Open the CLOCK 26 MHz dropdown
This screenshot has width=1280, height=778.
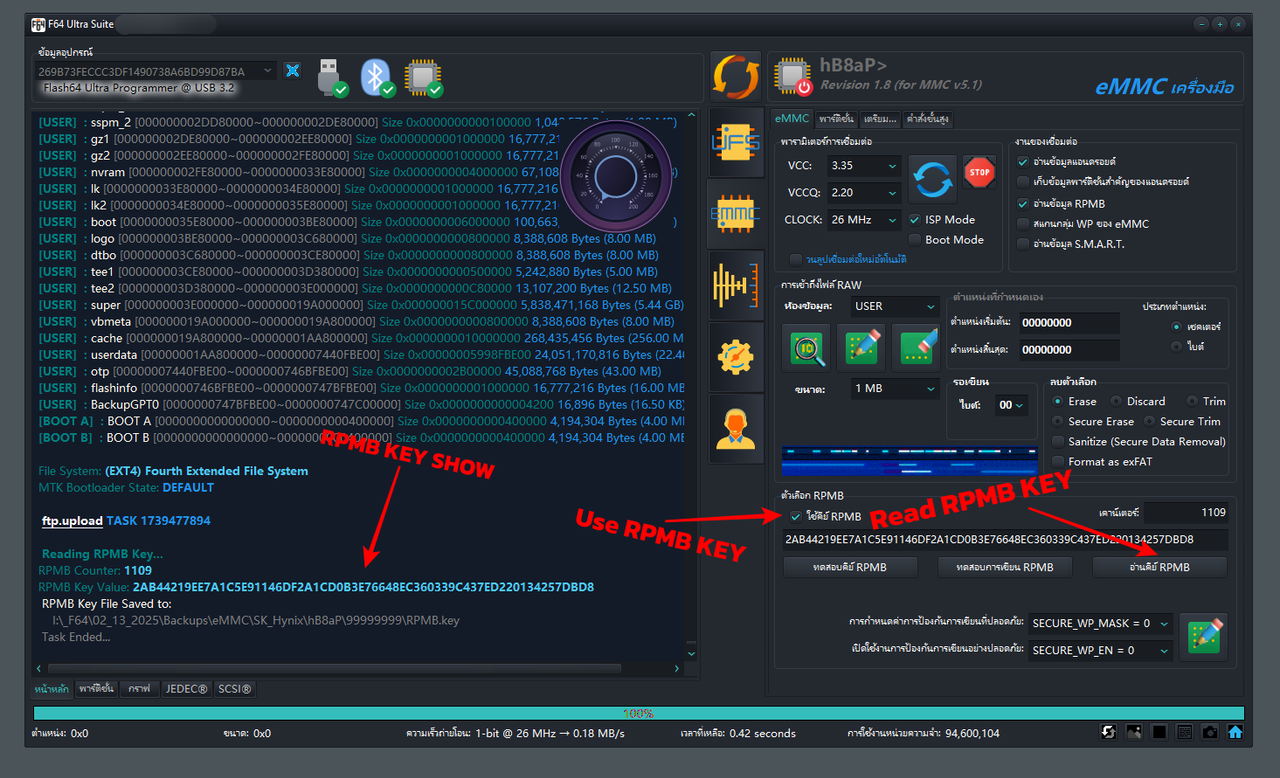[864, 219]
